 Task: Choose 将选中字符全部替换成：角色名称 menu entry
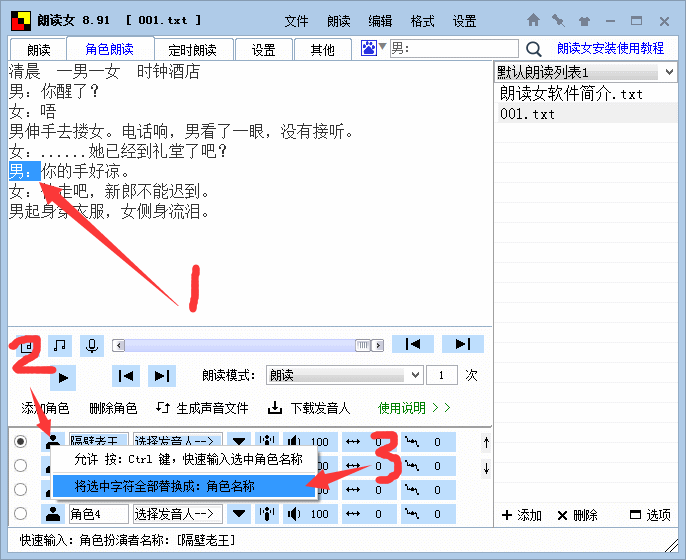point(165,486)
